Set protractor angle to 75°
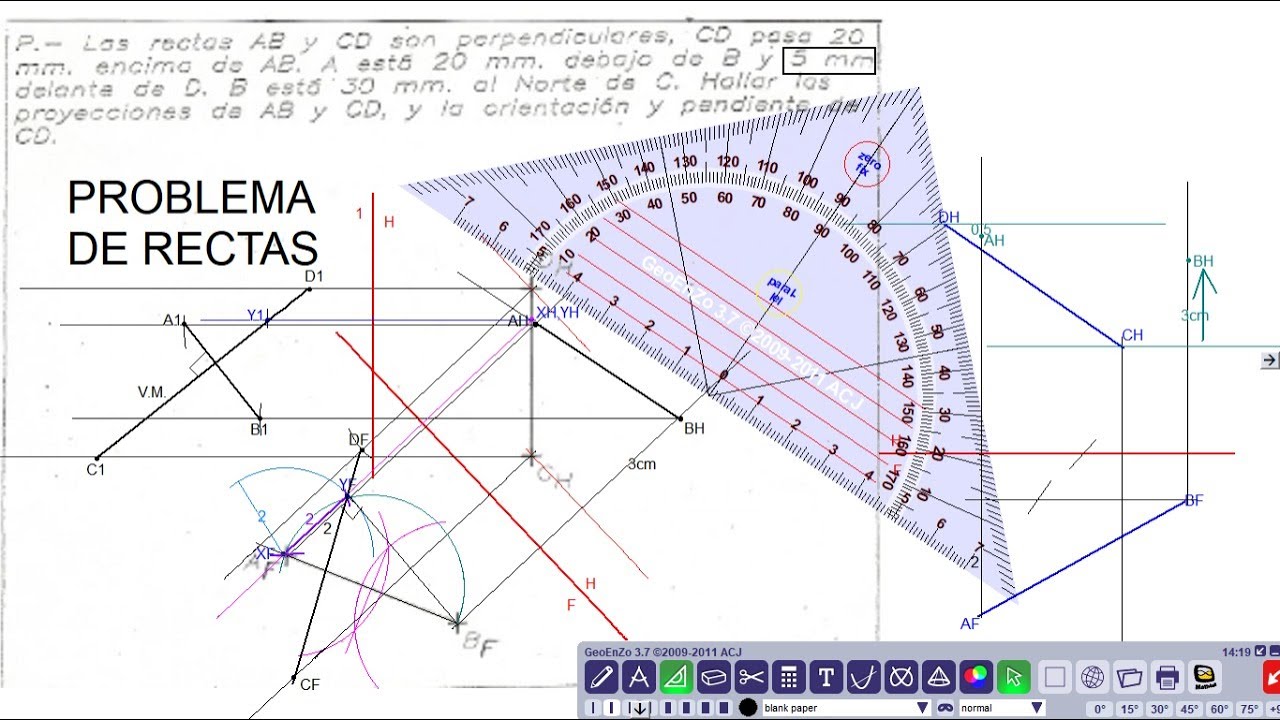Image resolution: width=1280 pixels, height=720 pixels. [1250, 709]
